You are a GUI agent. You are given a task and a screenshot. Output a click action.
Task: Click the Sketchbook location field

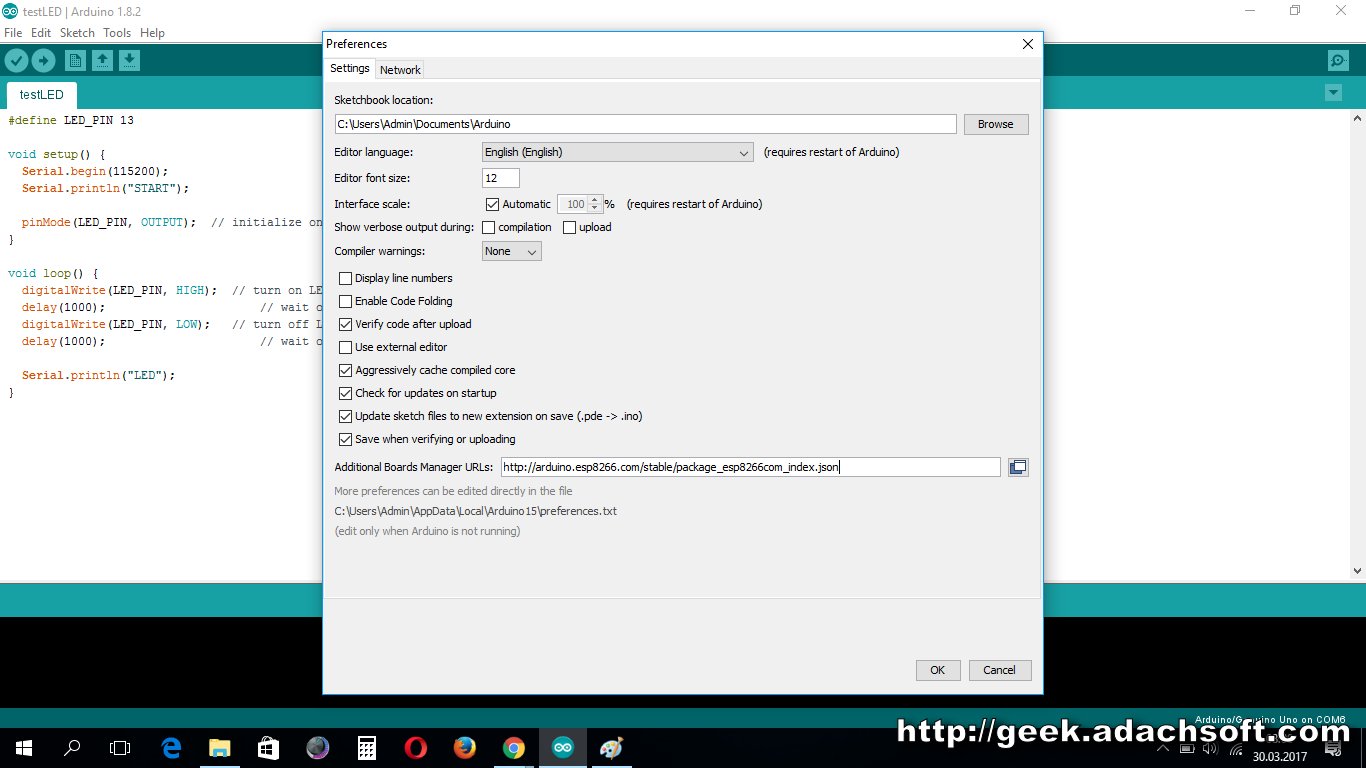(646, 124)
